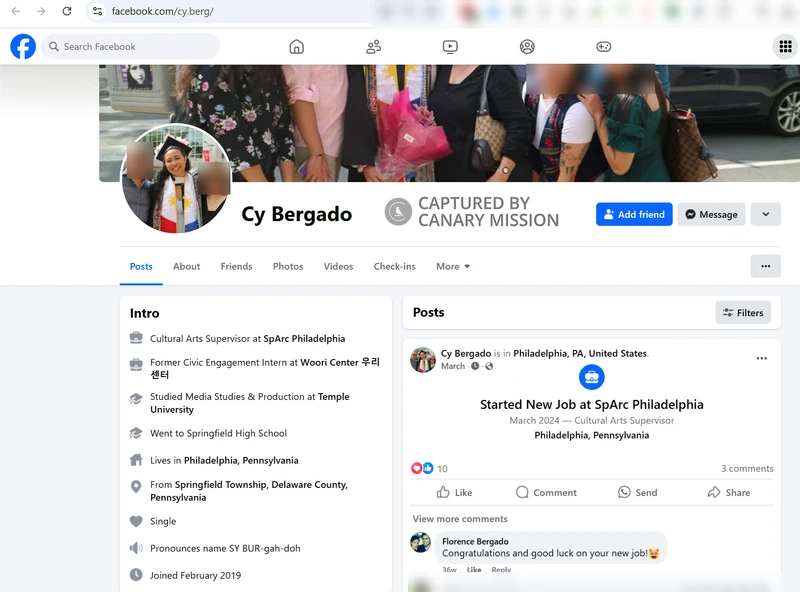Click Florence Bergado's comment avatar
The image size is (800, 592).
coord(420,542)
